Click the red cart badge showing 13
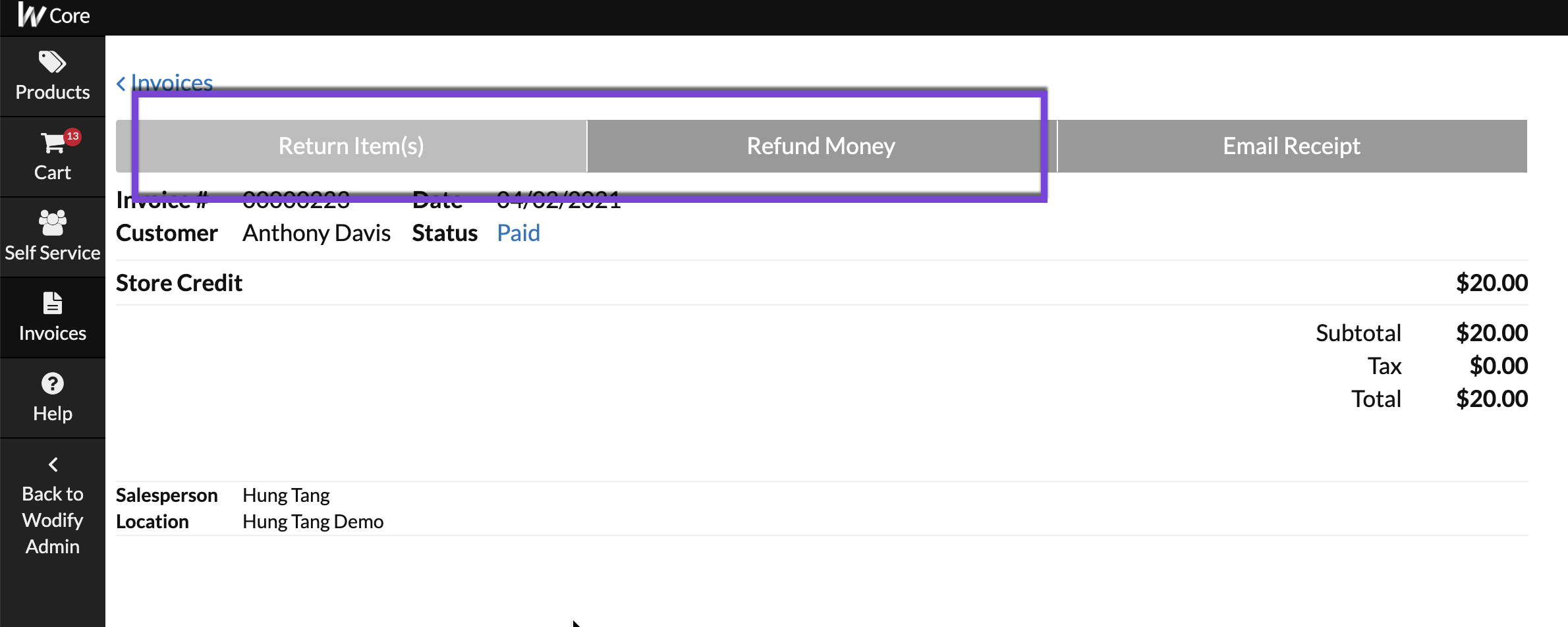The height and width of the screenshot is (627, 1568). point(72,136)
